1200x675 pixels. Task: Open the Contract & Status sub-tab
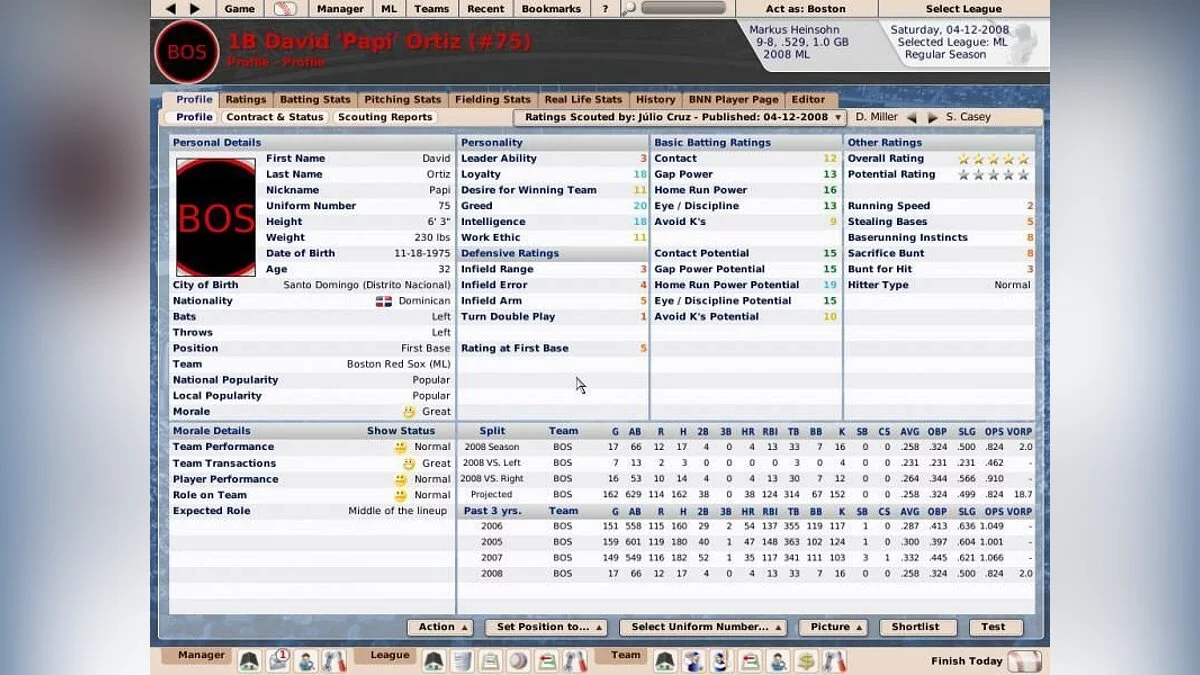(275, 117)
